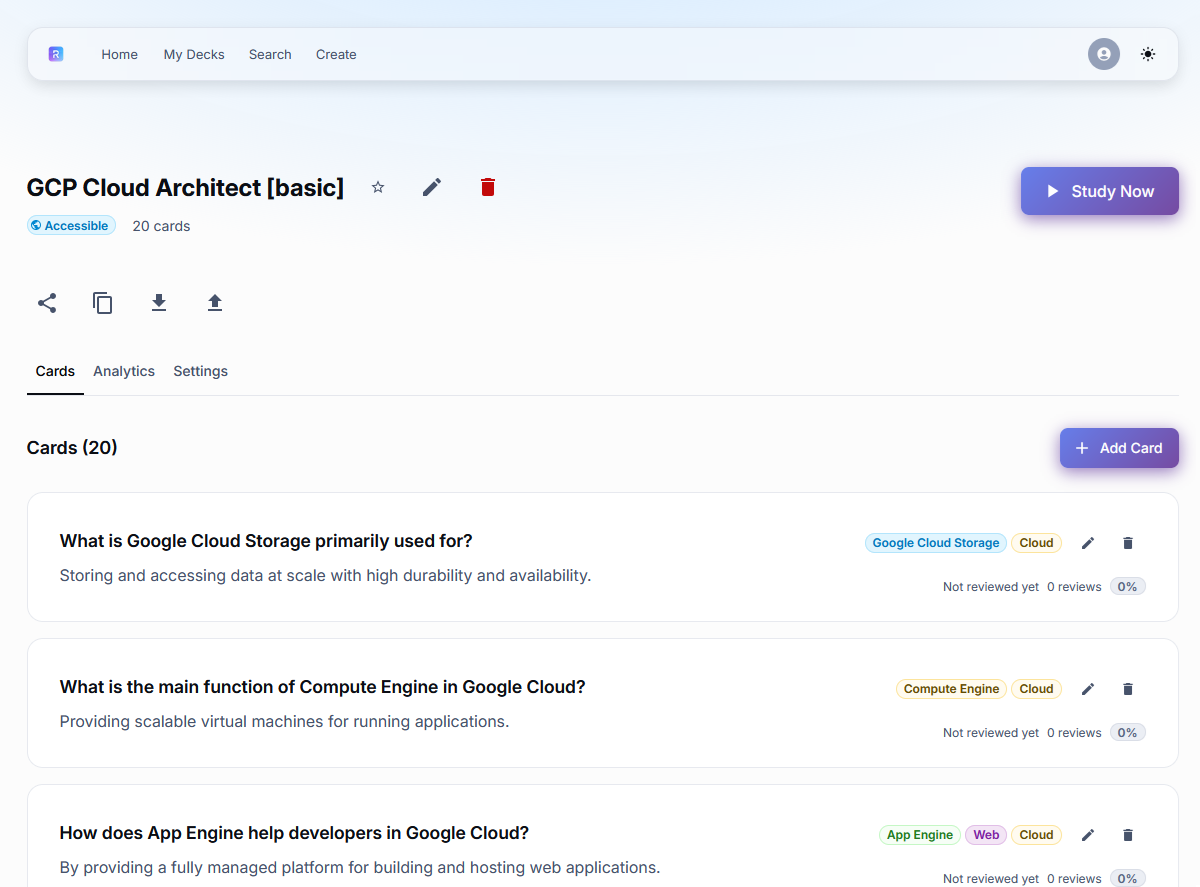Viewport: 1200px width, 887px height.
Task: Open My Decks page
Action: coord(194,54)
